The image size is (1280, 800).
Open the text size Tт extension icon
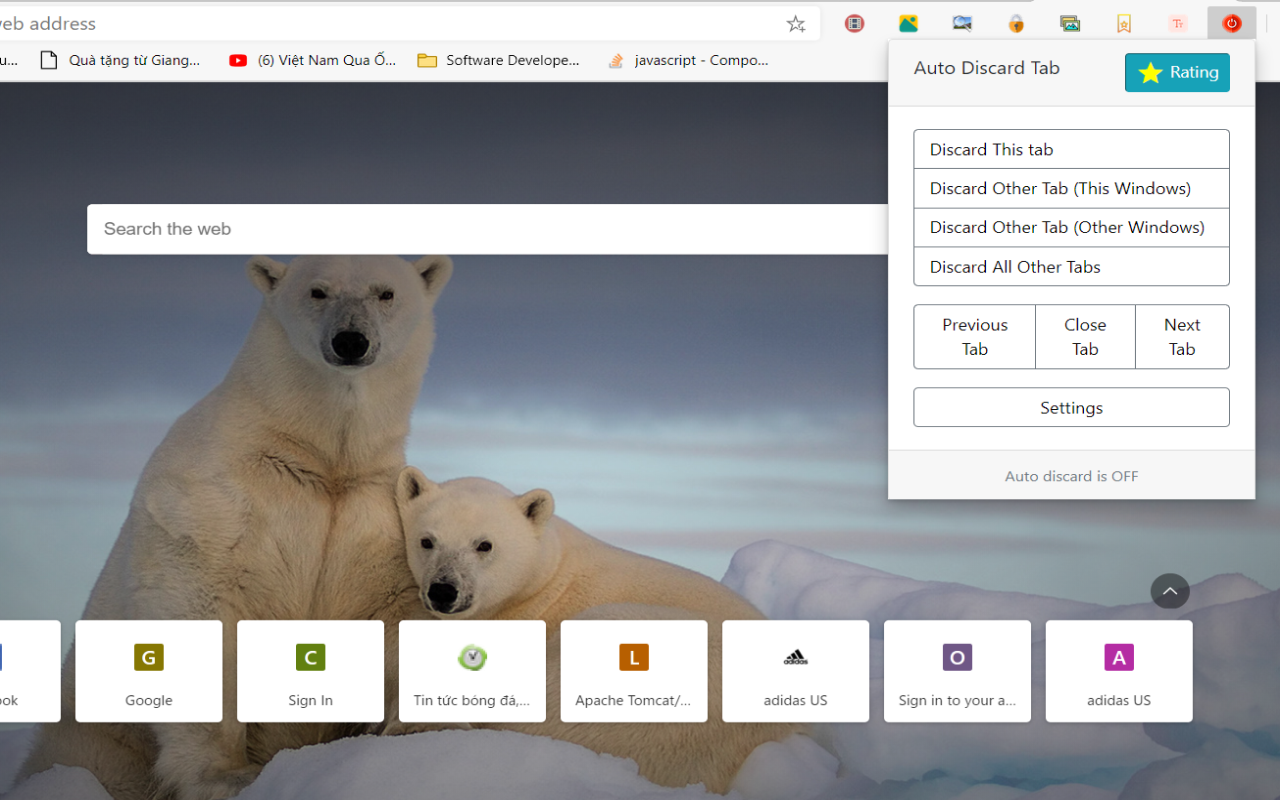coord(1177,24)
